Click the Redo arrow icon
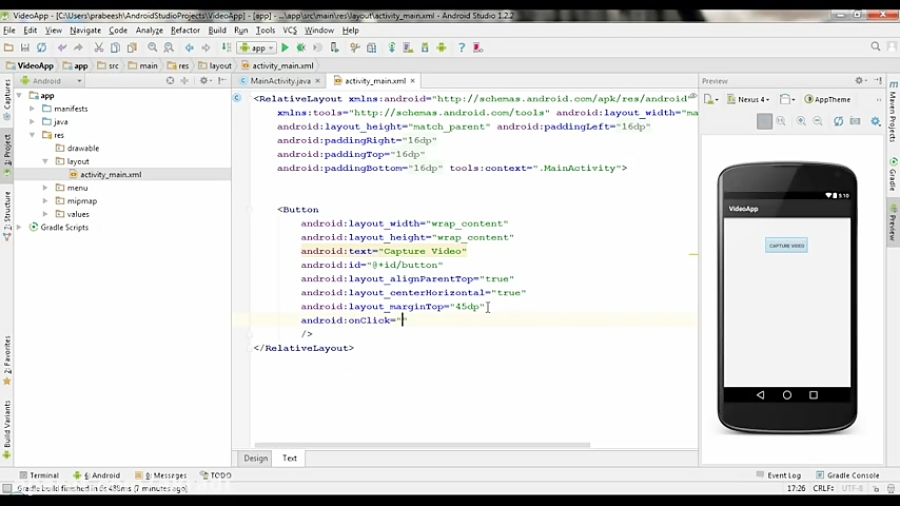The width and height of the screenshot is (900, 506). point(78,48)
